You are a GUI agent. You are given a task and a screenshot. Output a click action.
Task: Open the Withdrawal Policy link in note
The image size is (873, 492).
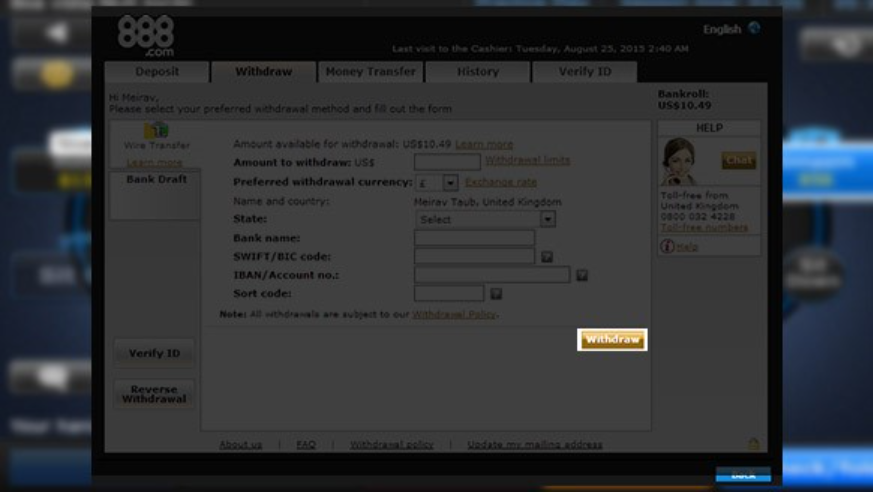pos(454,314)
